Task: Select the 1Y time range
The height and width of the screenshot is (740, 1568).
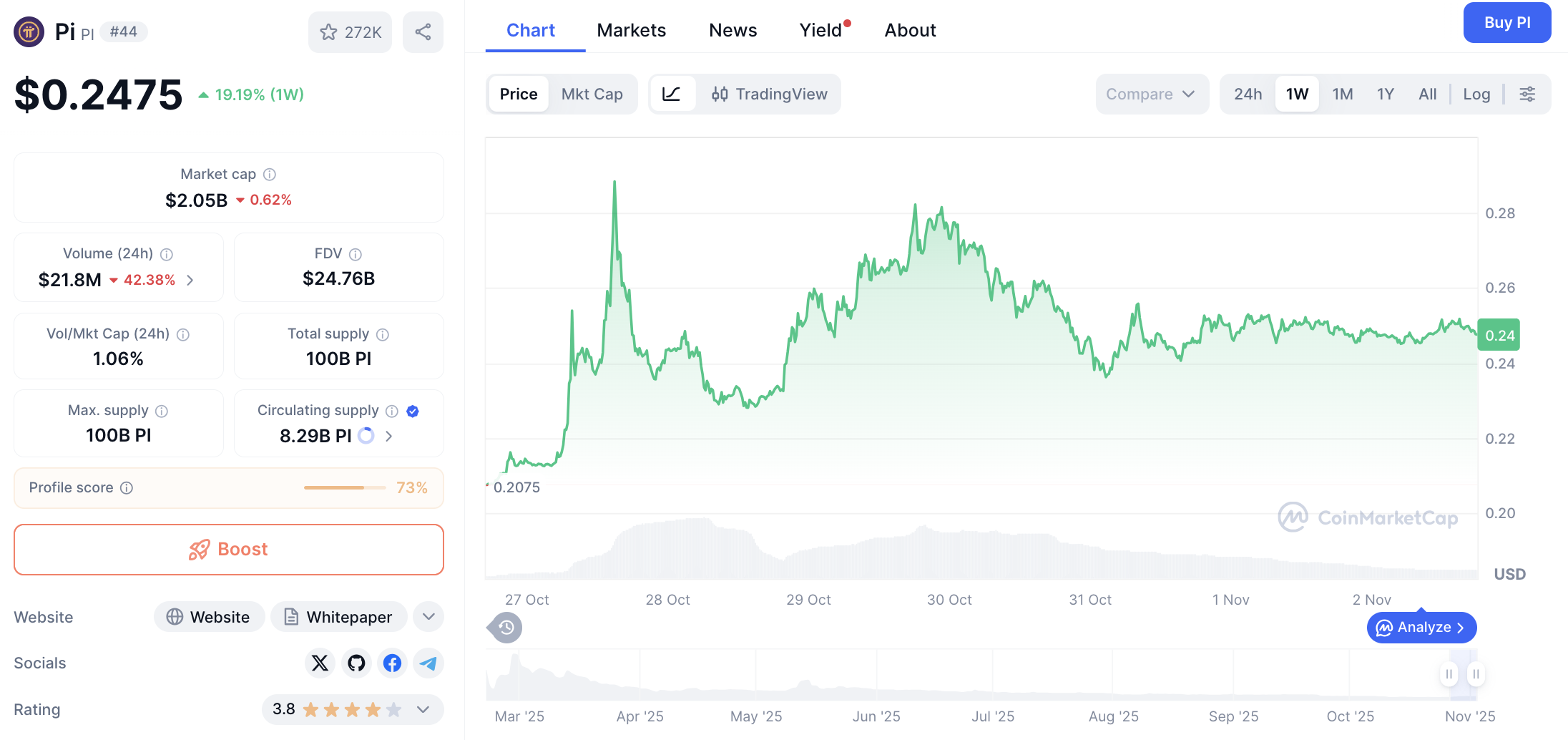Action: coord(1385,94)
